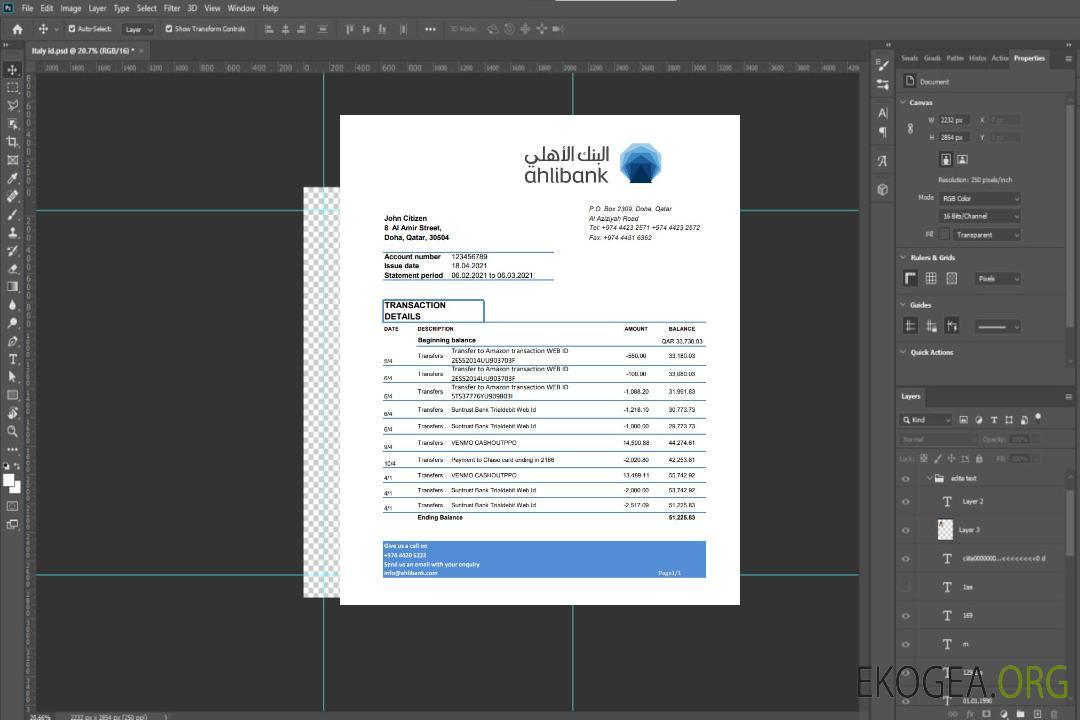Select the Clone Stamp tool
1080x720 pixels.
point(12,233)
